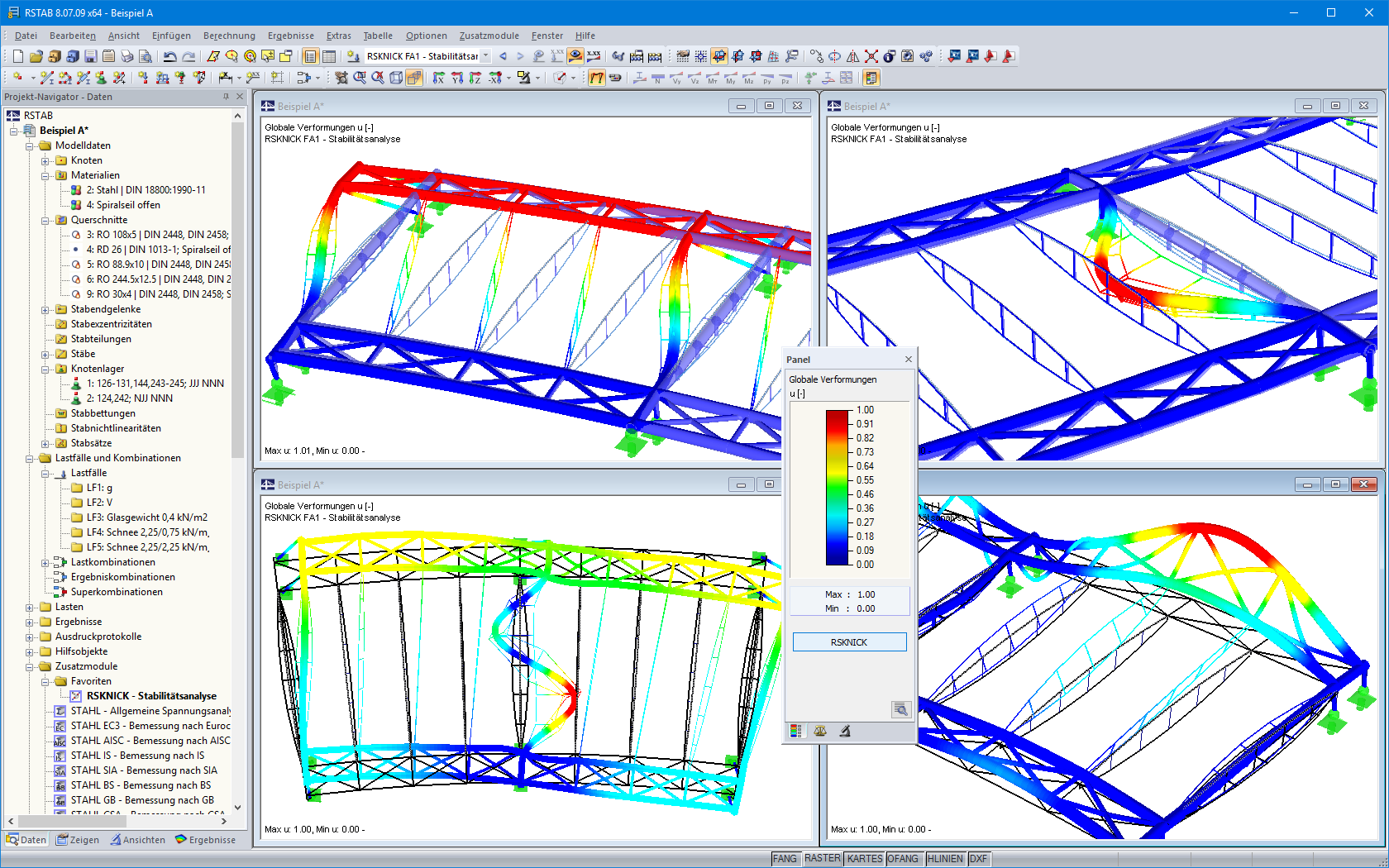Viewport: 1389px width, 868px height.
Task: Click the panel options magnifier button
Action: click(900, 709)
